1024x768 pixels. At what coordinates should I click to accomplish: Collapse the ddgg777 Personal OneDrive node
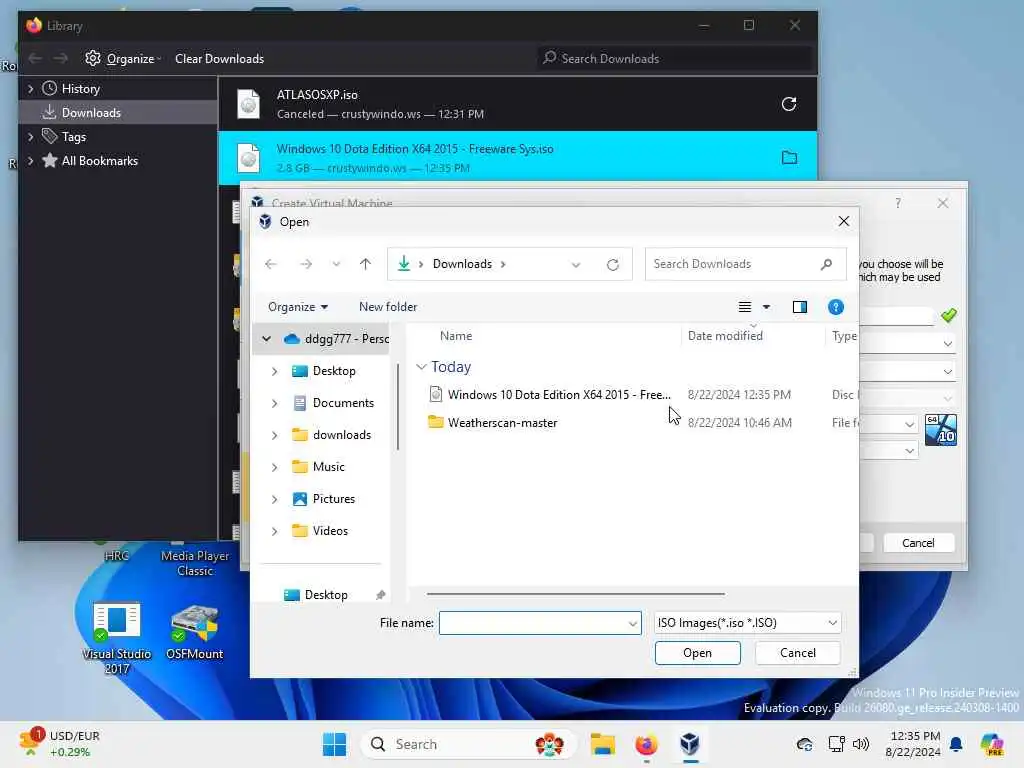266,338
